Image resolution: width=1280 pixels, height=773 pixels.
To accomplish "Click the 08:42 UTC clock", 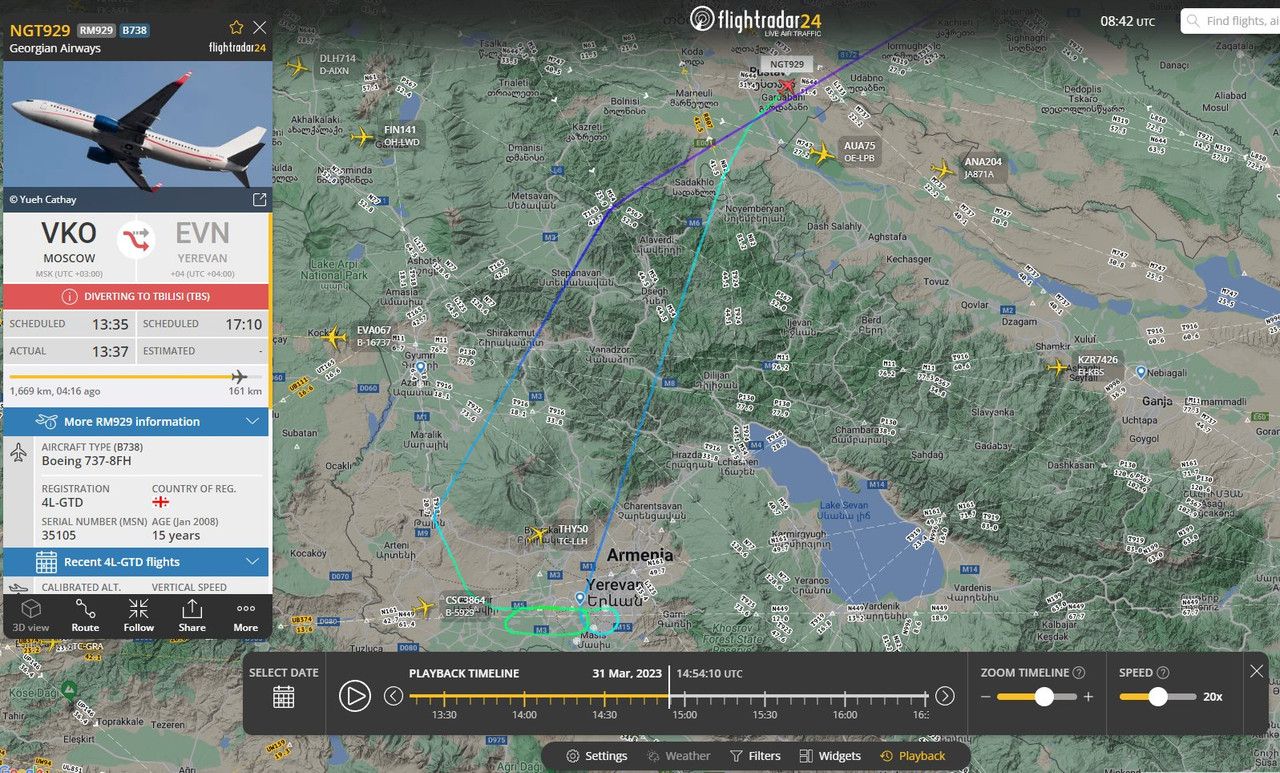I will [x=1127, y=21].
